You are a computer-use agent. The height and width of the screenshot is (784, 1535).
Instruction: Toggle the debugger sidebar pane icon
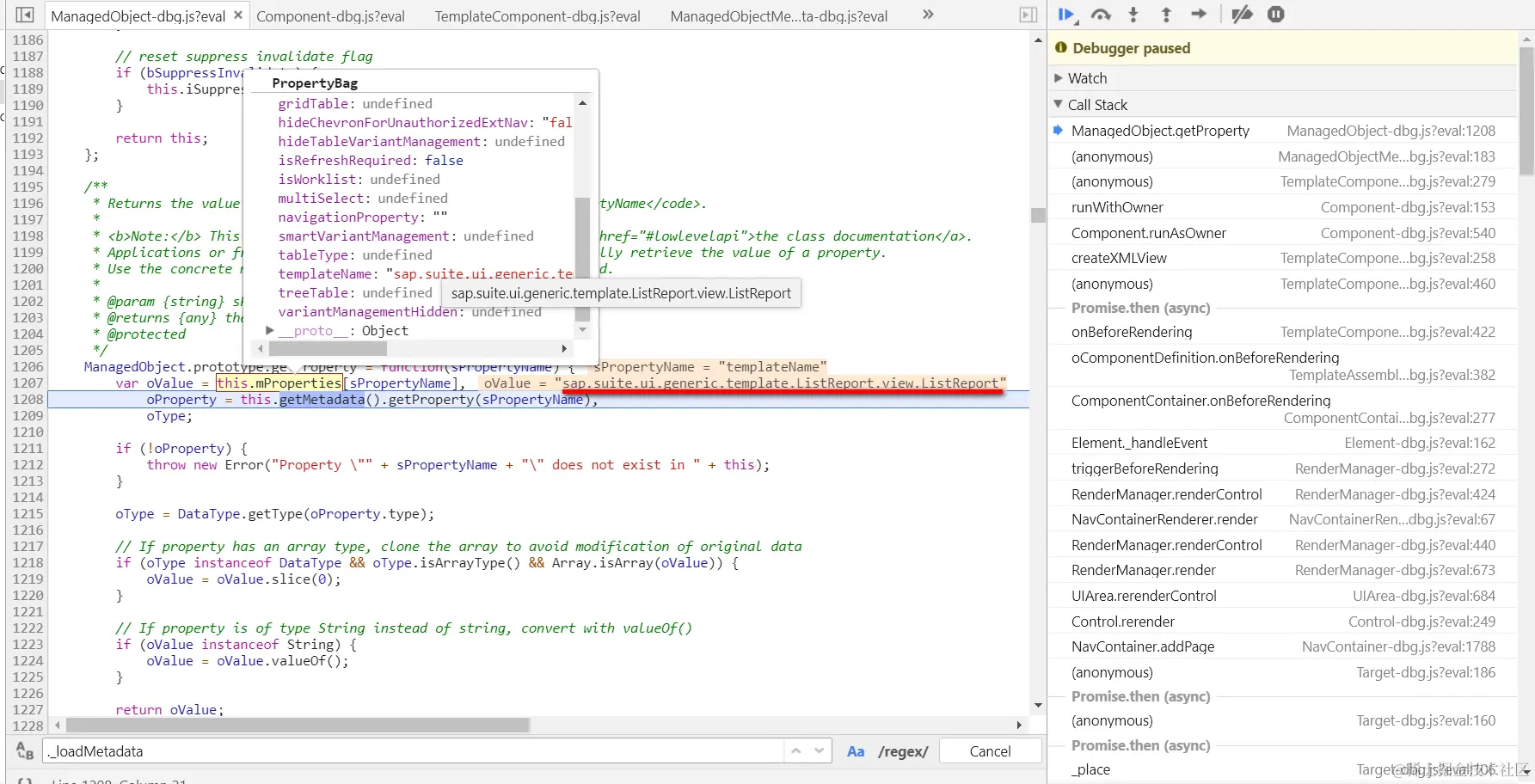(x=1028, y=15)
